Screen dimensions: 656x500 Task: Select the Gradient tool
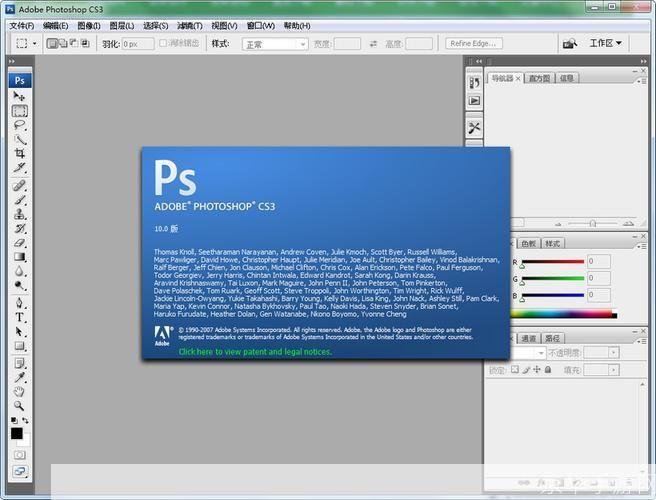(x=19, y=256)
